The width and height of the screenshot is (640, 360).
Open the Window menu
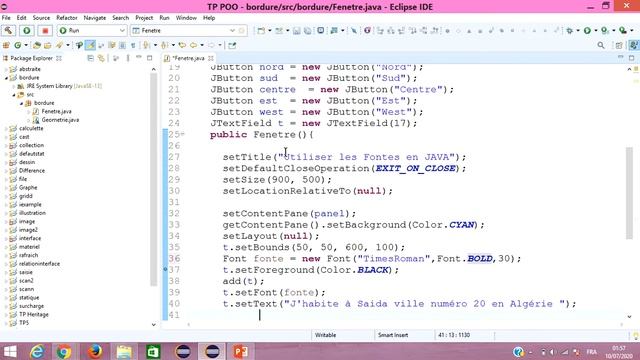point(186,18)
